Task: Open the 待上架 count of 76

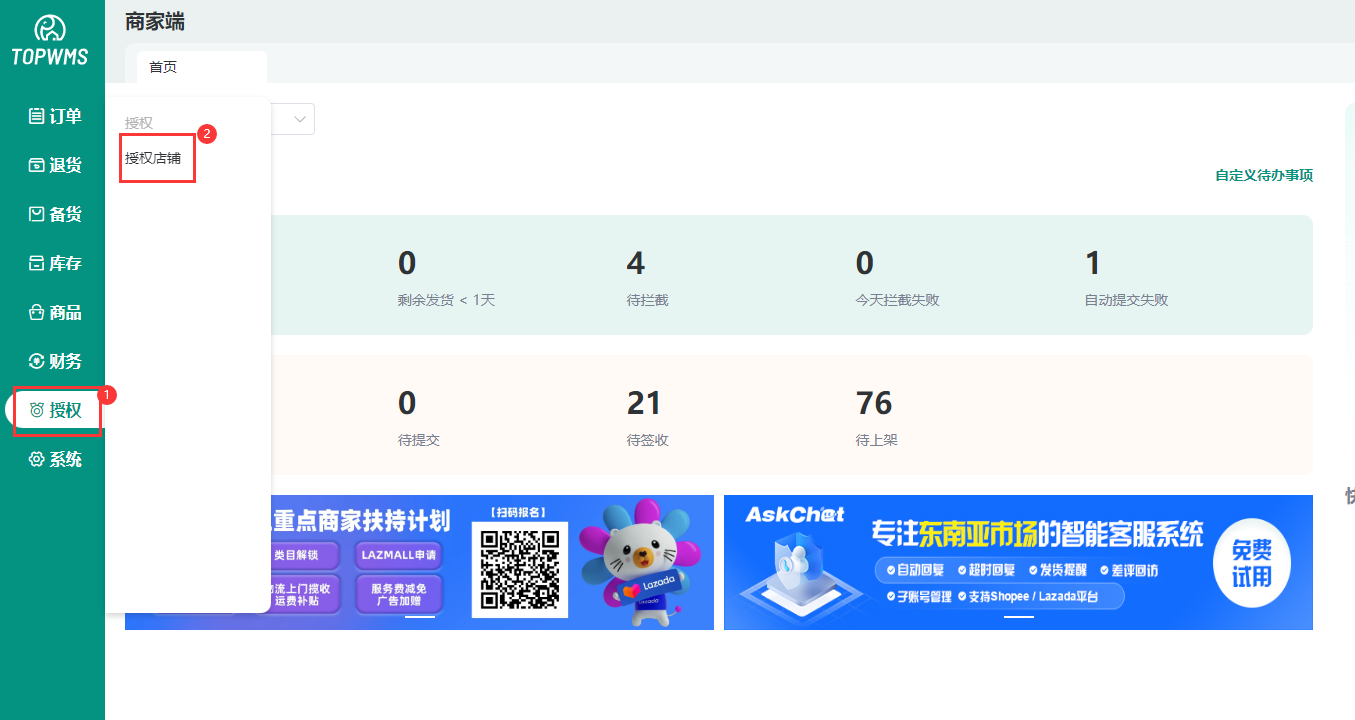Action: point(873,404)
